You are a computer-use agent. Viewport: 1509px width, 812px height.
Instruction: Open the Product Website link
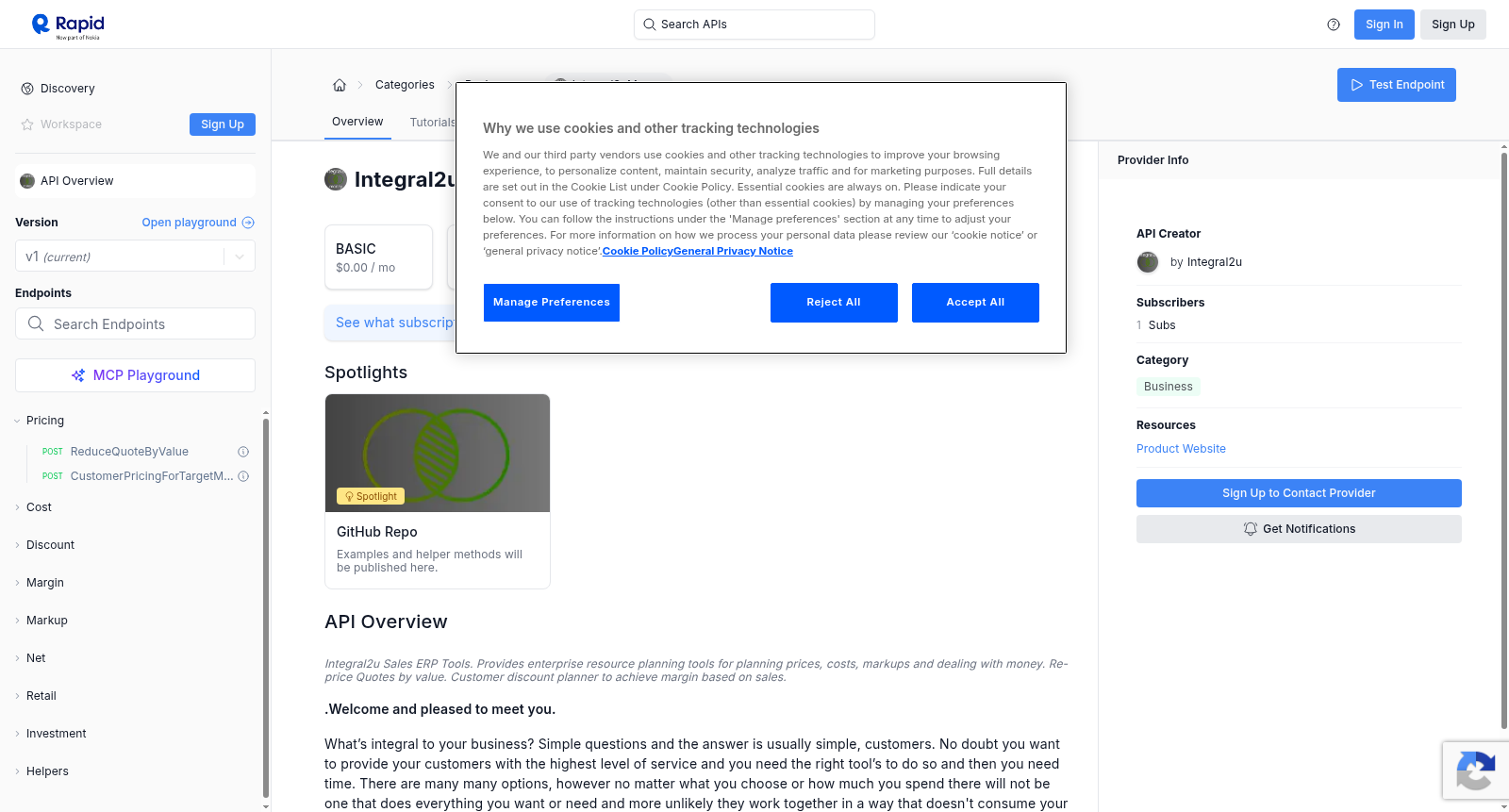pyautogui.click(x=1181, y=449)
